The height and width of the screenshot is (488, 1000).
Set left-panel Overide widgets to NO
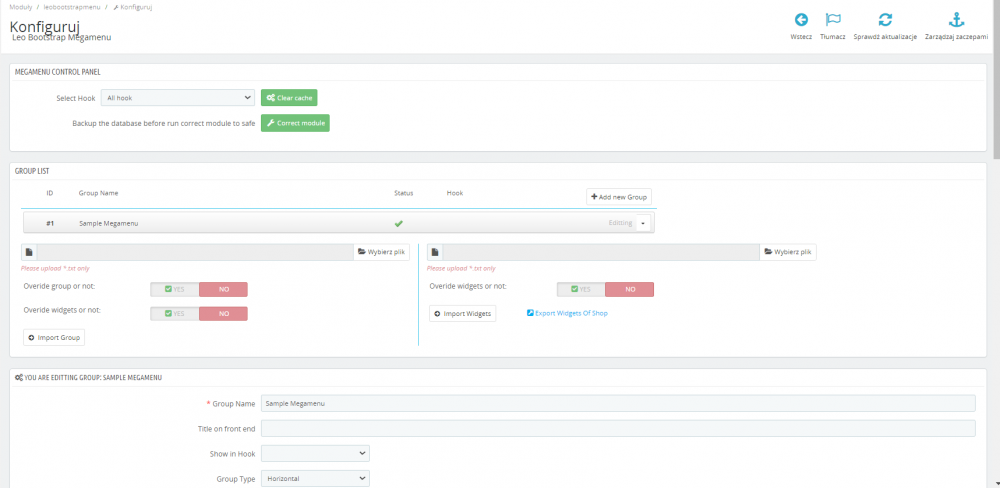(x=223, y=314)
